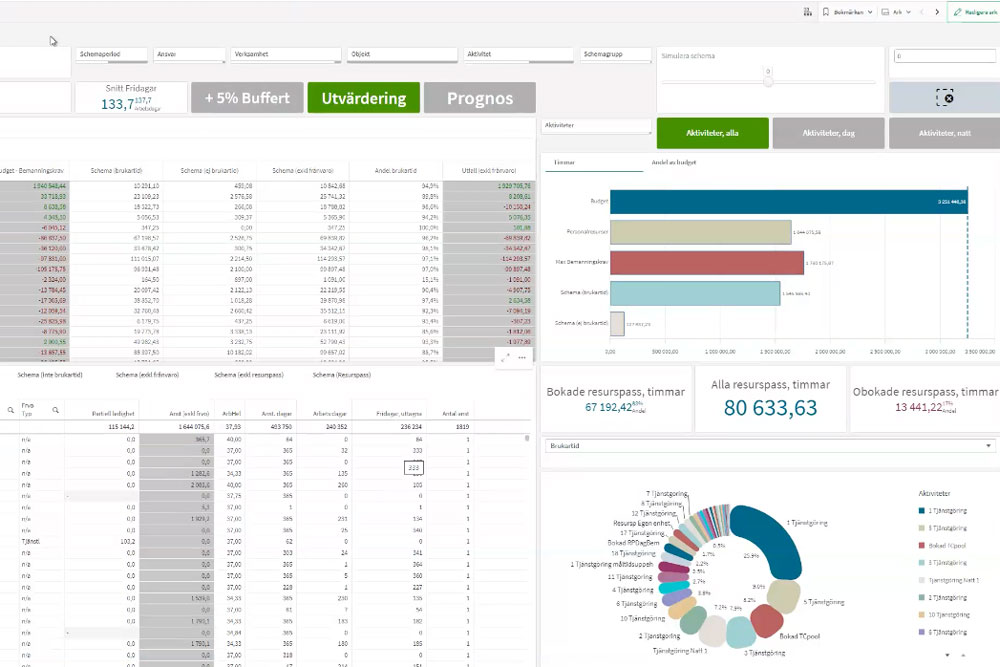Select Aktiviteter, natt button
Image resolution: width=1000 pixels, height=667 pixels.
pos(945,133)
